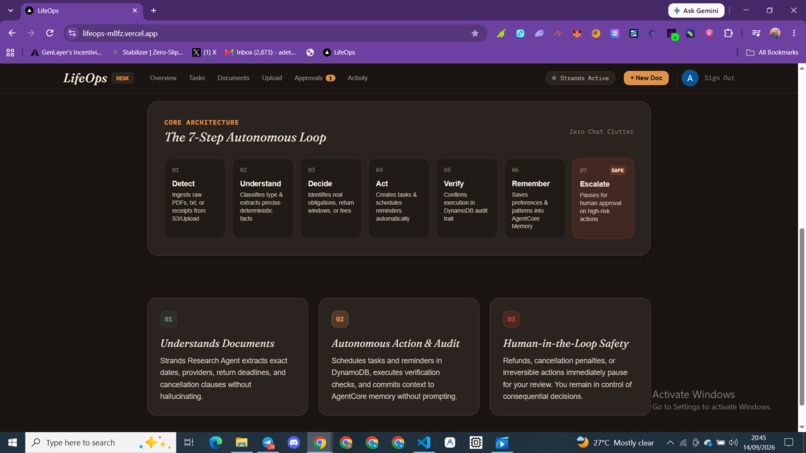This screenshot has width=806, height=453.
Task: Create a document with + New Doc
Action: (x=646, y=78)
